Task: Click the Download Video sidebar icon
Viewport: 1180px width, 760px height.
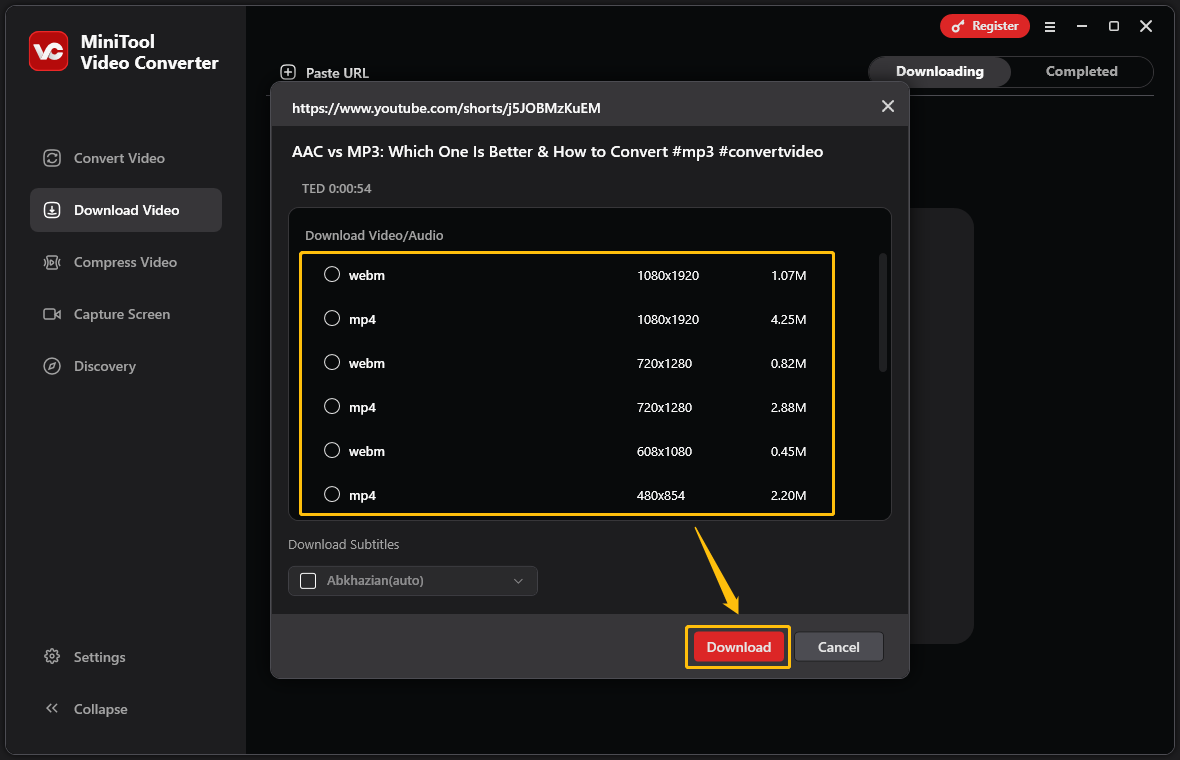Action: [52, 210]
